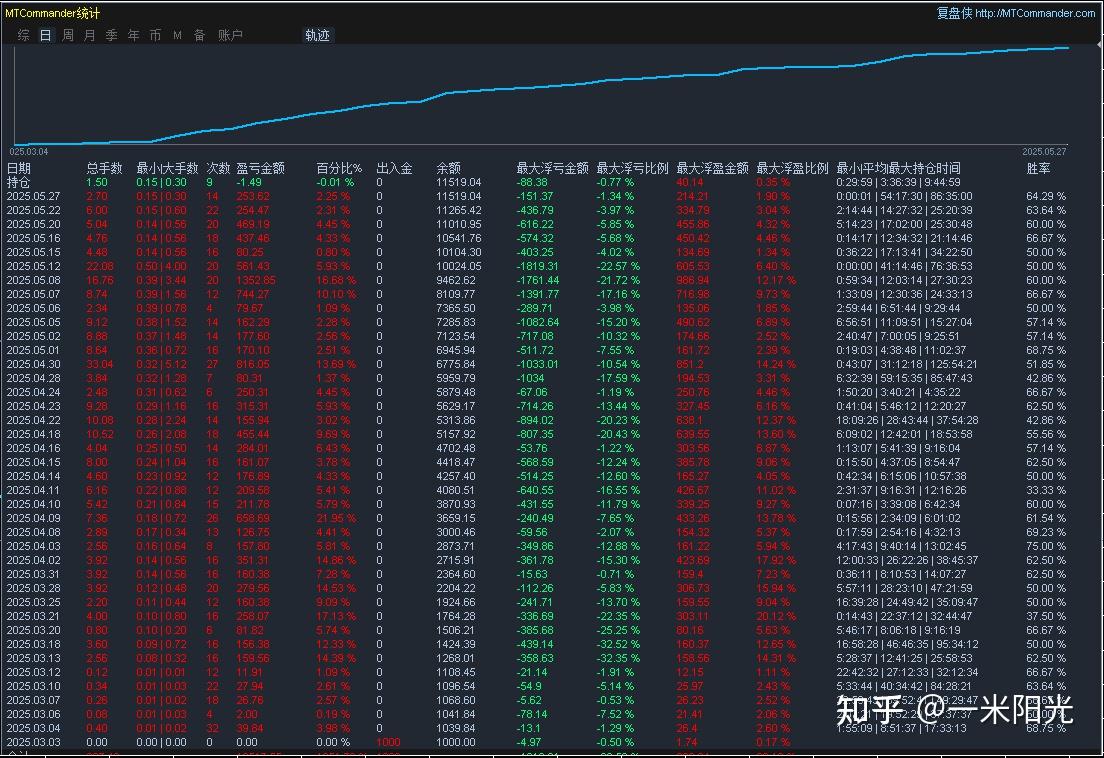
Task: Open the 备 notes view
Action: click(x=199, y=34)
